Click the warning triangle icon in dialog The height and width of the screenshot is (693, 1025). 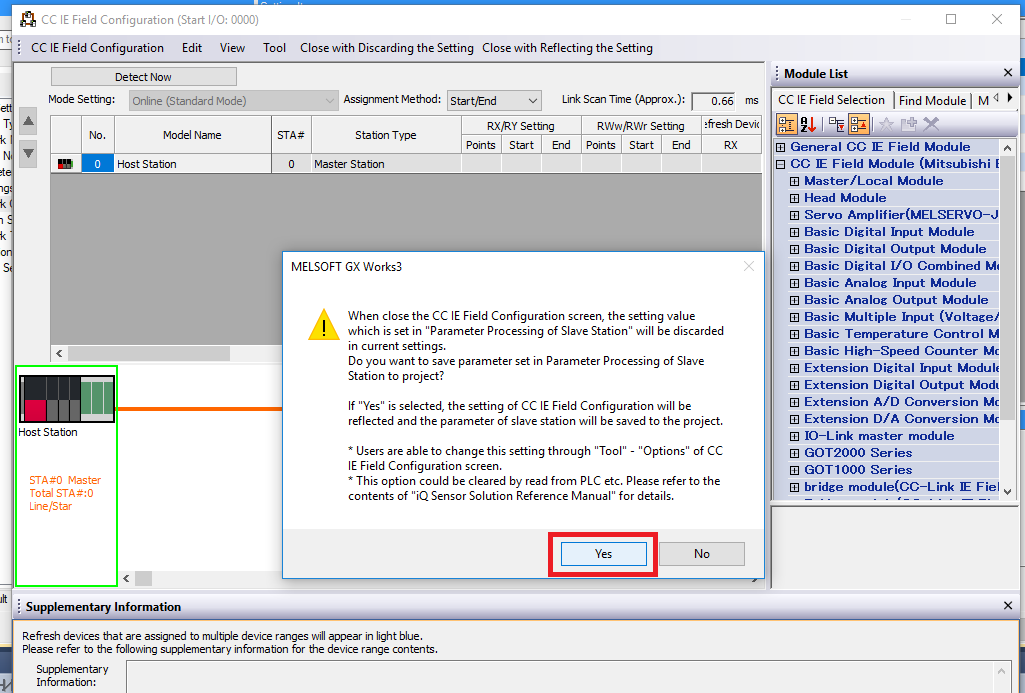[322, 325]
